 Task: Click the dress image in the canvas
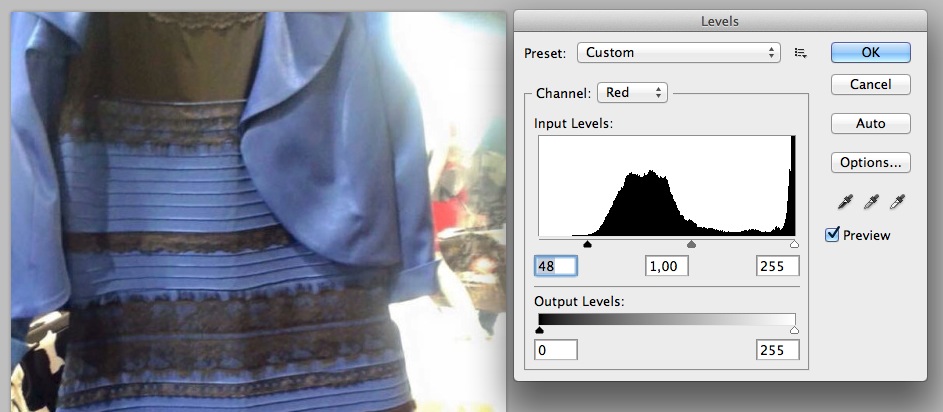(x=259, y=212)
